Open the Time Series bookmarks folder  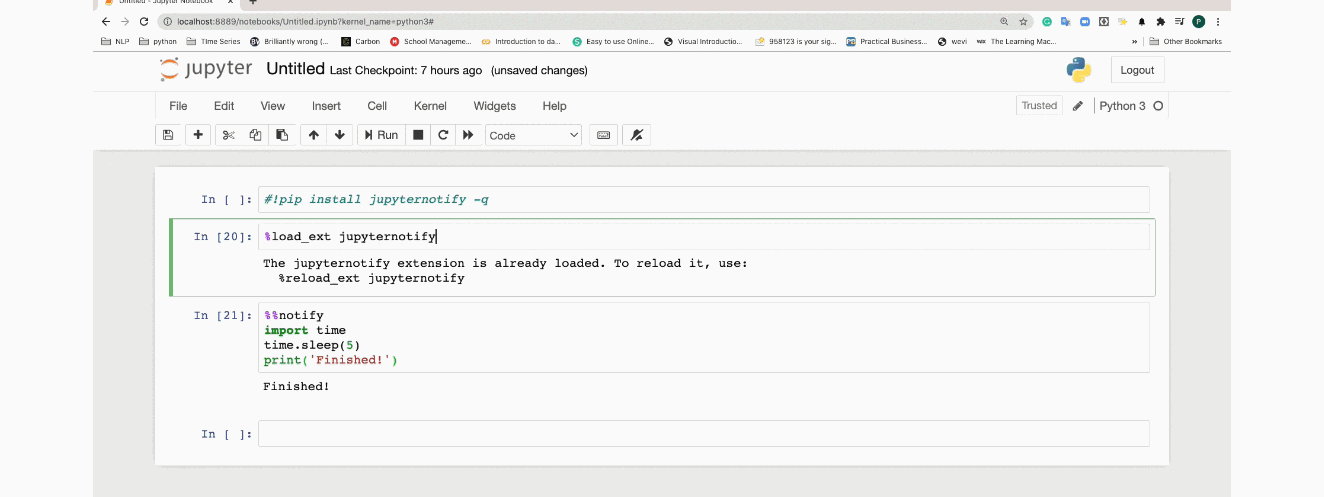click(214, 41)
